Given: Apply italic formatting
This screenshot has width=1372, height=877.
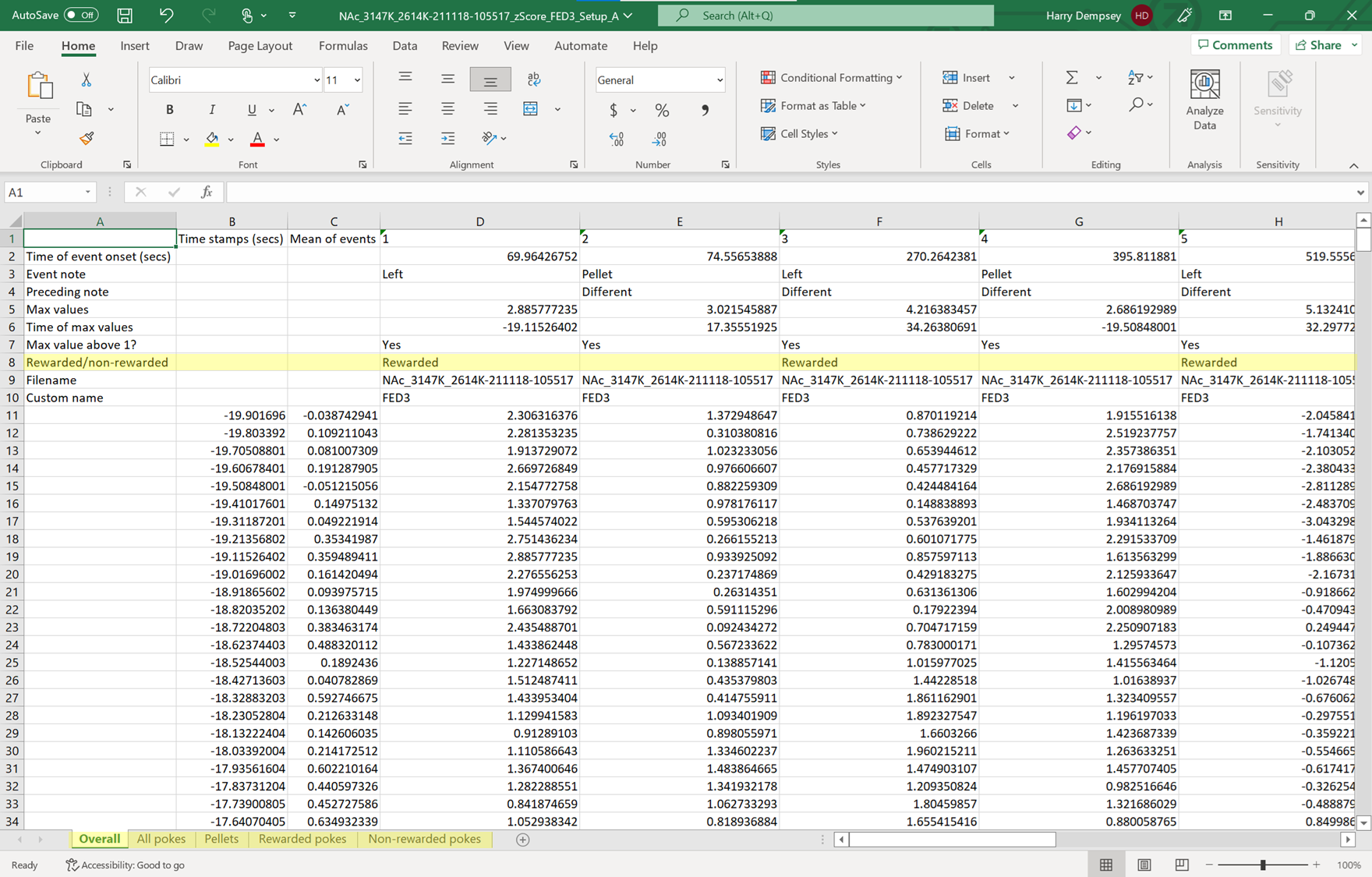Looking at the screenshot, I should tap(211, 109).
